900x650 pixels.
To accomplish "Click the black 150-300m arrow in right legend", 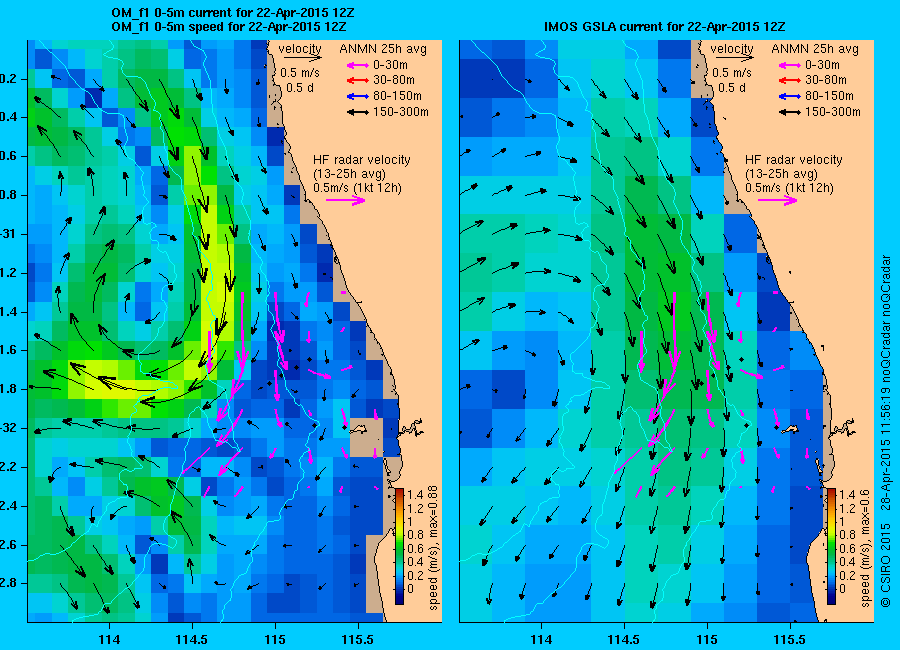I will coord(789,113).
